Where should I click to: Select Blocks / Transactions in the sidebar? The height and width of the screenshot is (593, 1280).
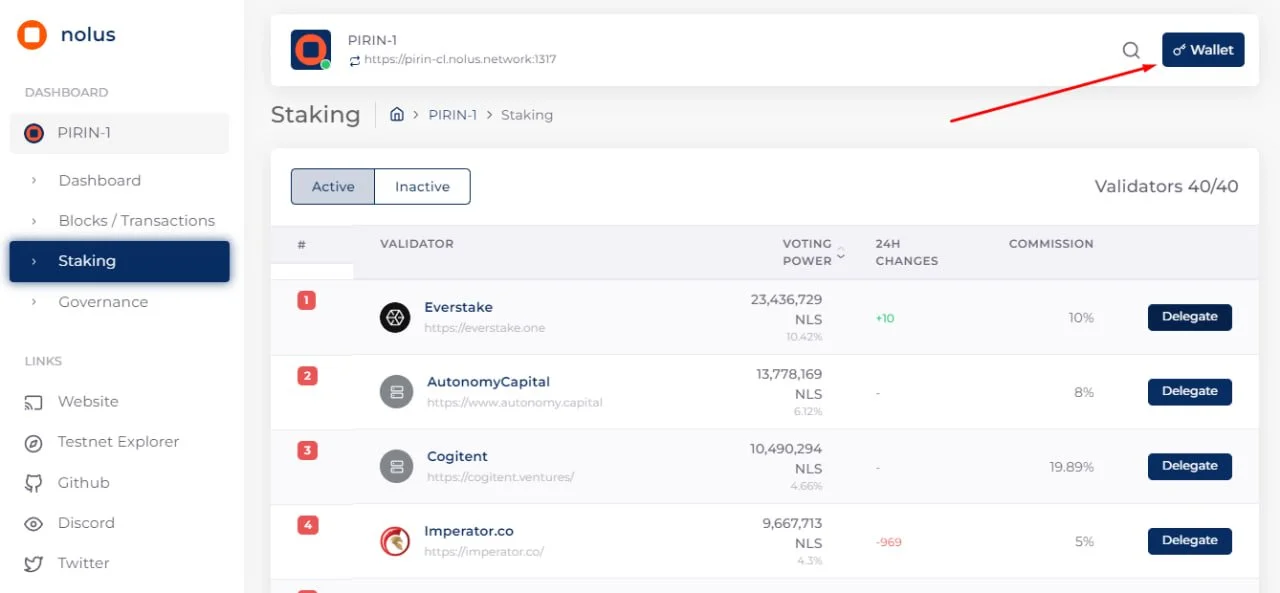[x=136, y=220]
